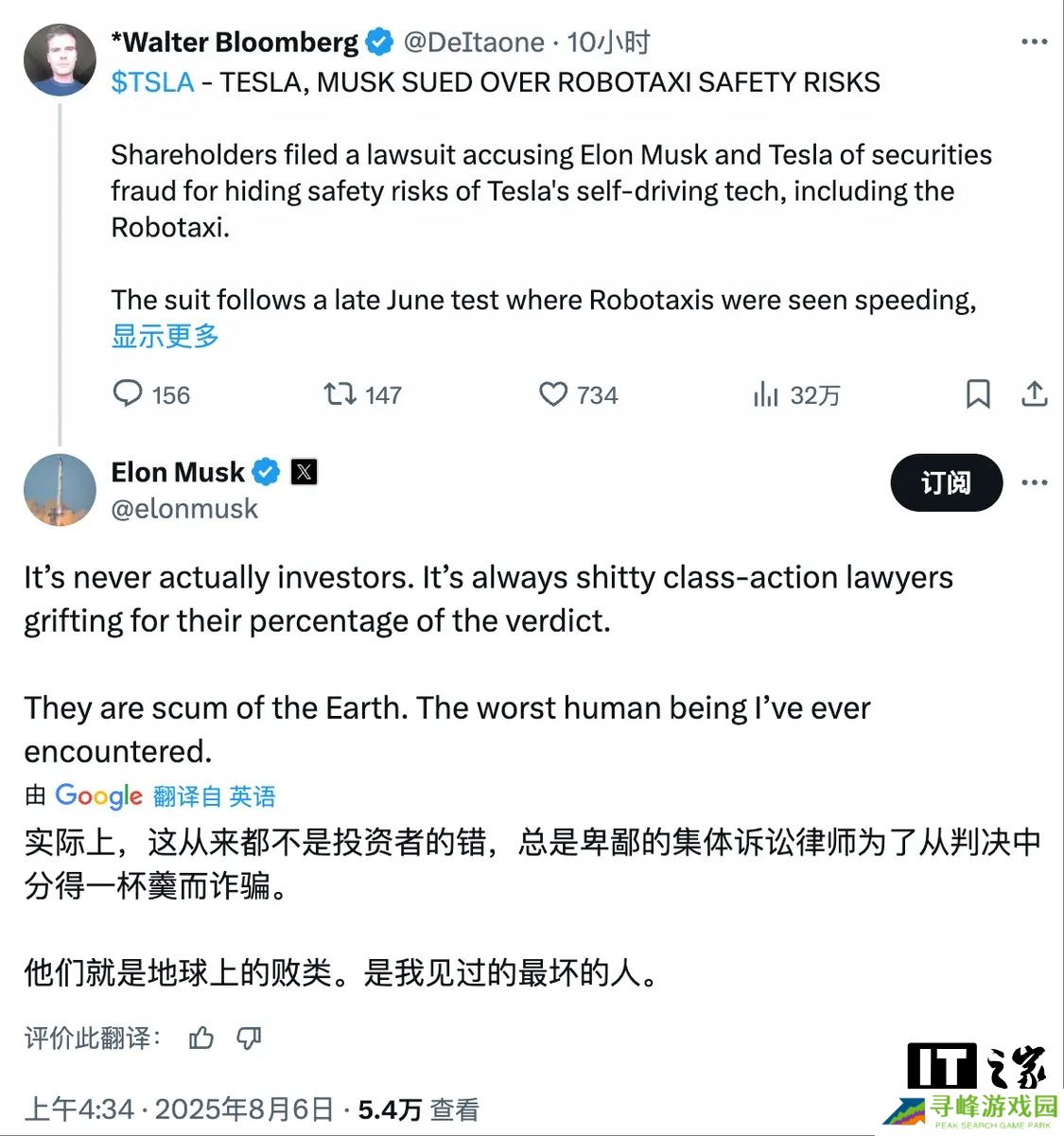The width and height of the screenshot is (1064, 1136).
Task: Click the 翻译自 英语 translation source link
Action: 214,796
